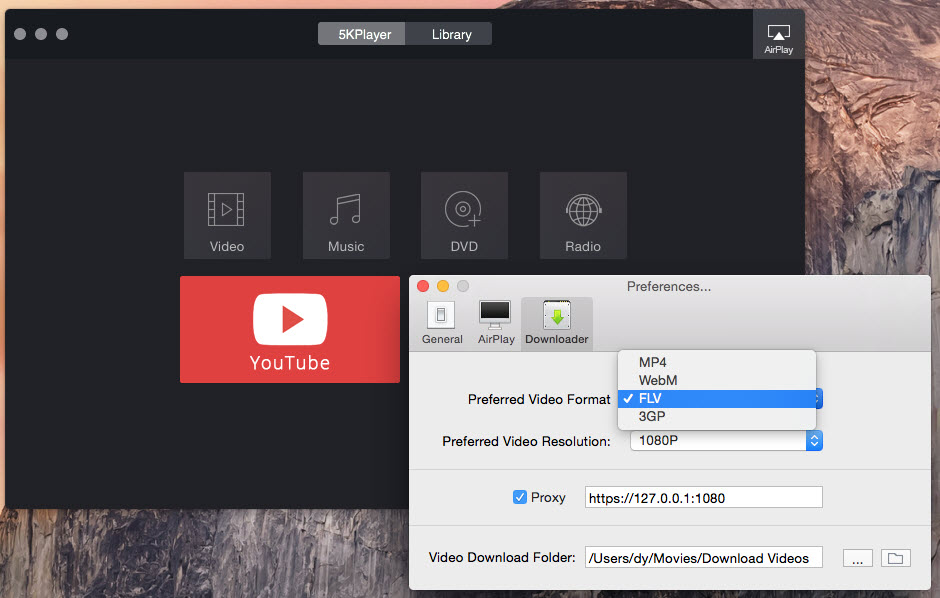Choose MP4 from video format list

pyautogui.click(x=716, y=363)
